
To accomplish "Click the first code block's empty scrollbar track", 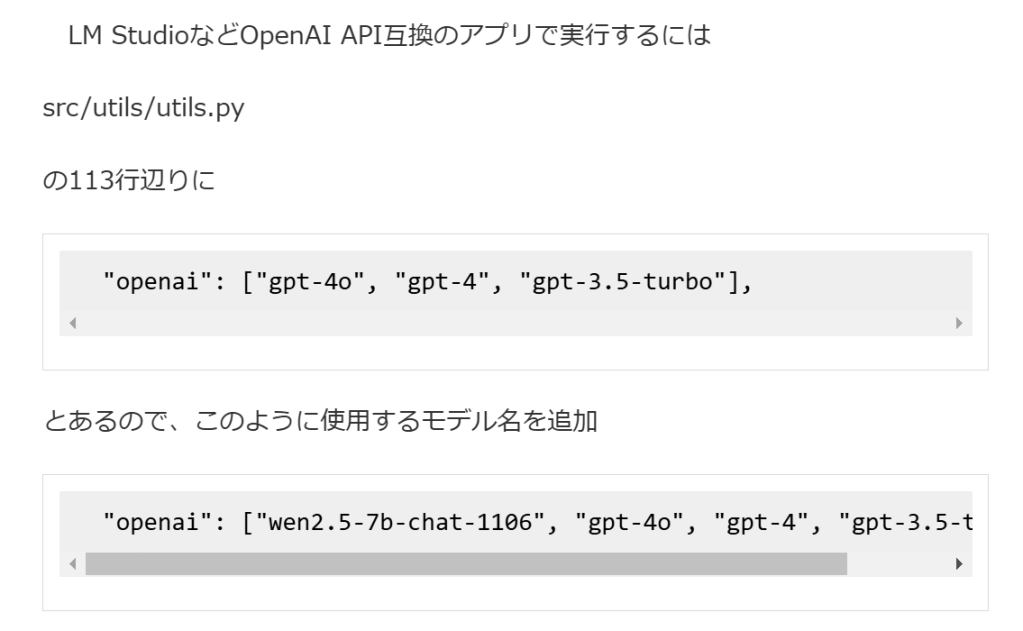I will (516, 324).
